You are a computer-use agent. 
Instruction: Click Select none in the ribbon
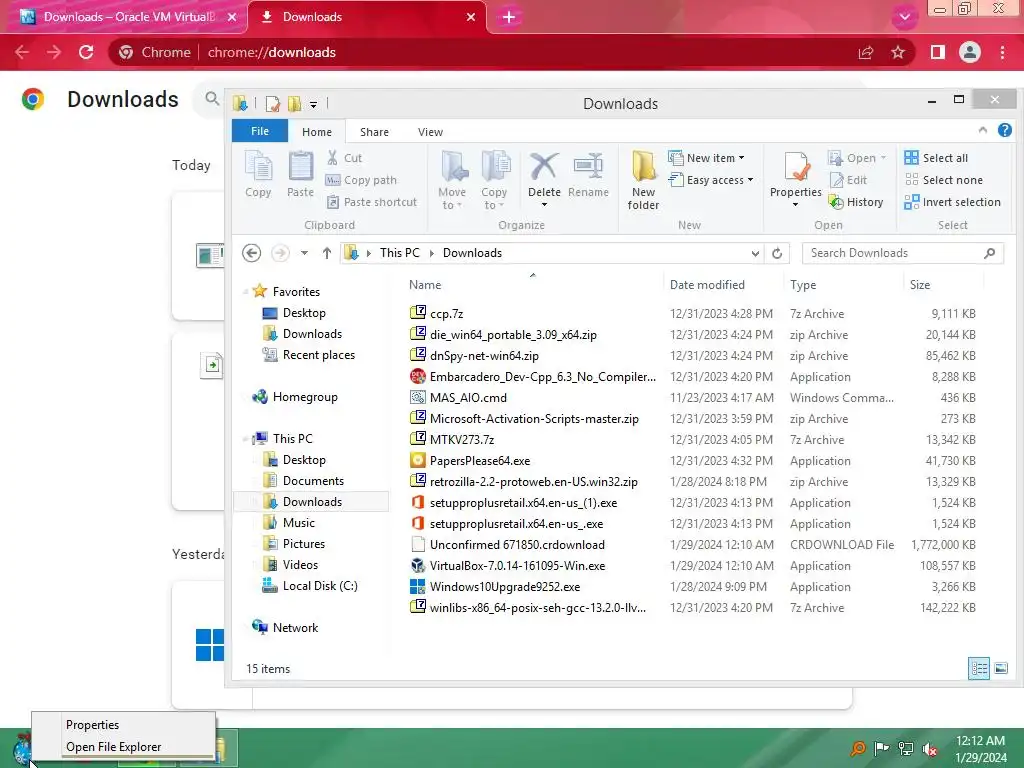pos(944,180)
